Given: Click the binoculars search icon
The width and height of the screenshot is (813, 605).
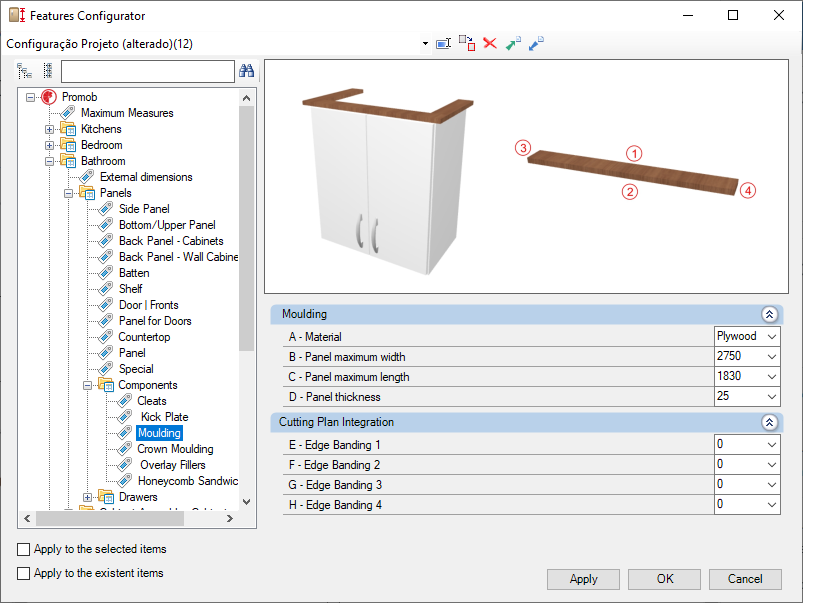Looking at the screenshot, I should pyautogui.click(x=246, y=71).
